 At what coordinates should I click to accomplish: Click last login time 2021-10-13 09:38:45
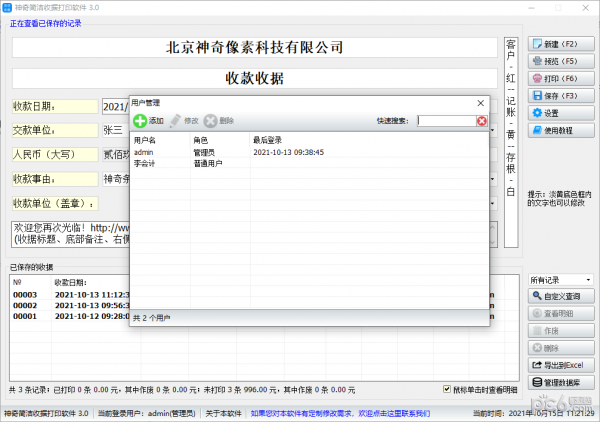(289, 152)
